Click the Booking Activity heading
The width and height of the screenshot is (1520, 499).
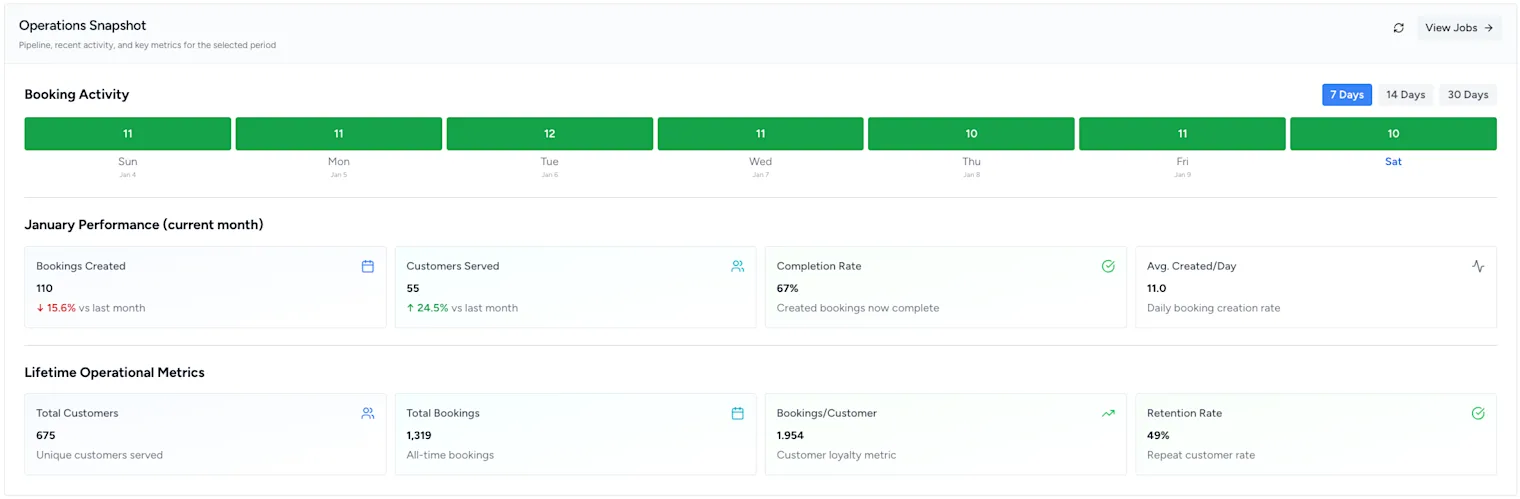coord(77,94)
